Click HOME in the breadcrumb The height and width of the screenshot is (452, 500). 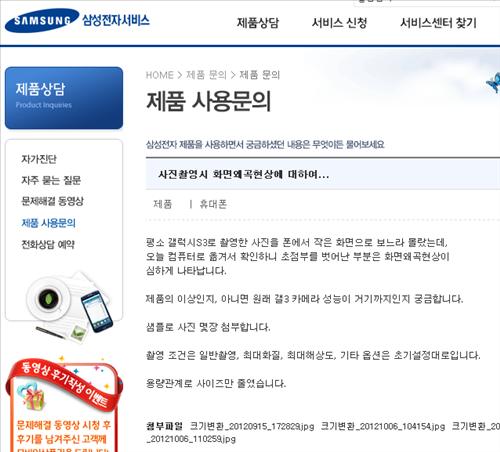coord(160,75)
